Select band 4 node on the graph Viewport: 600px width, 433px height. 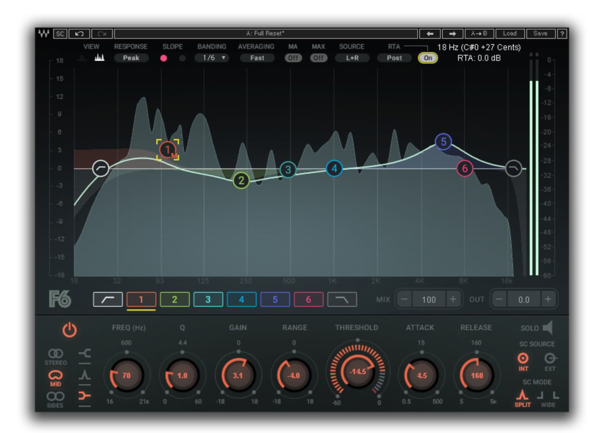(334, 168)
